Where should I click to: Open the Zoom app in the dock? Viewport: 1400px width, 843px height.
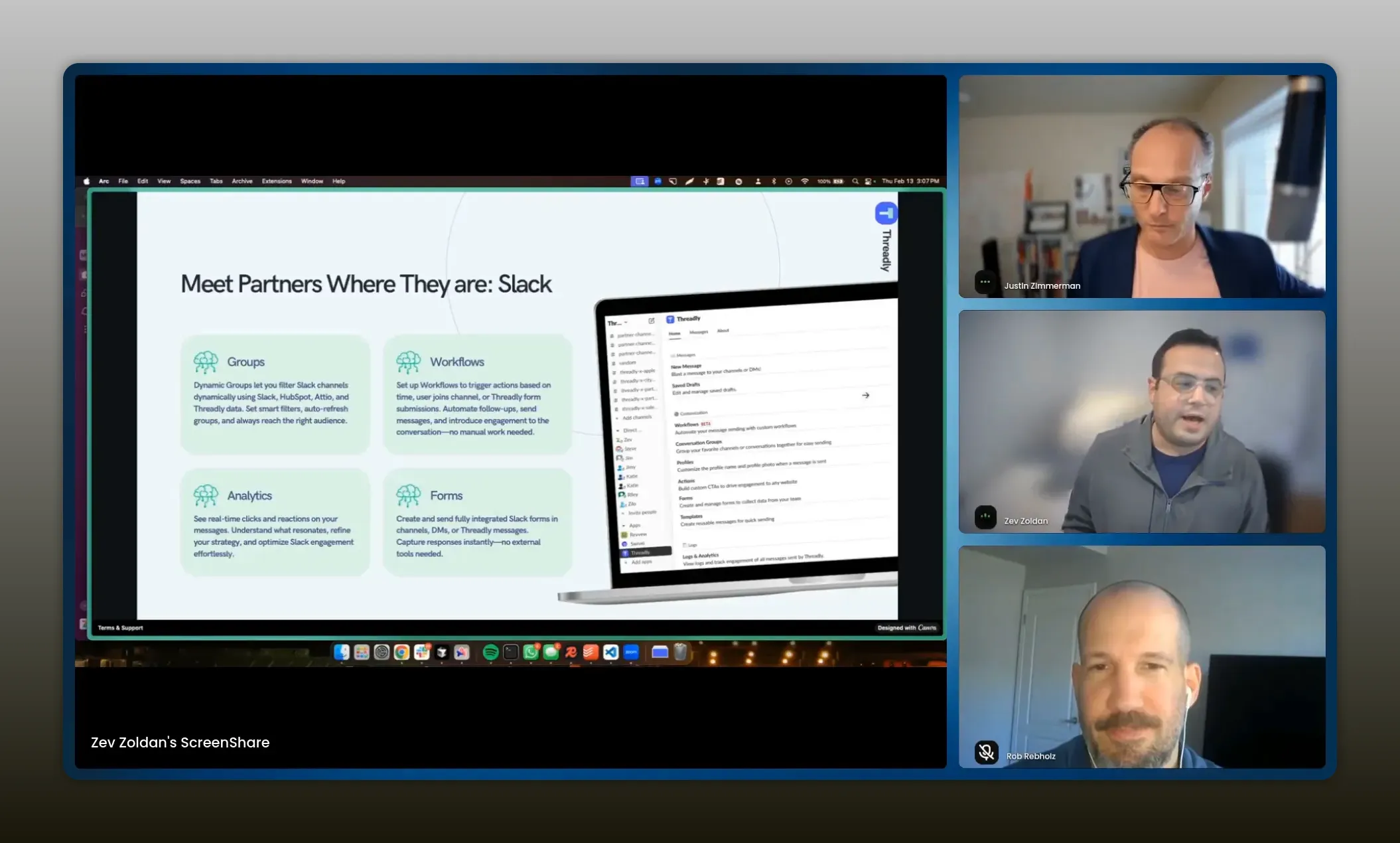tap(631, 652)
